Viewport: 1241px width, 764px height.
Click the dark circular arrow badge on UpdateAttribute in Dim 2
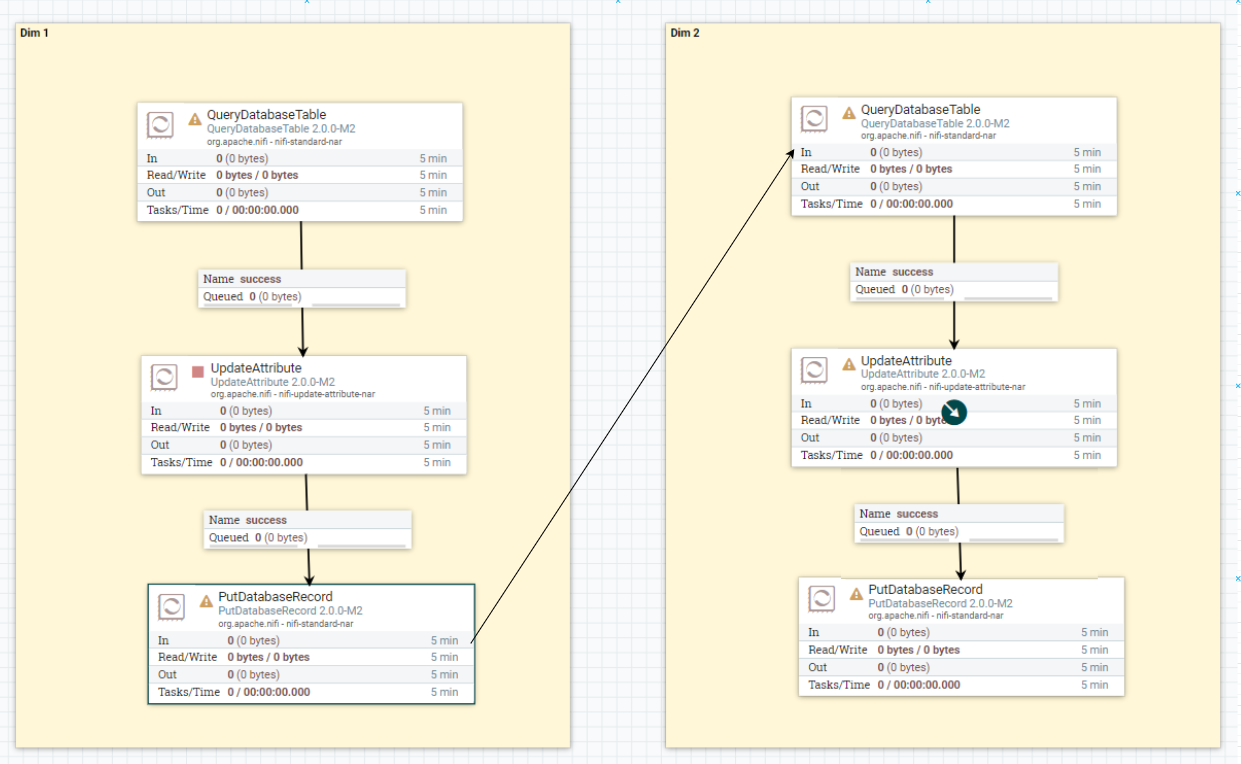coord(952,412)
